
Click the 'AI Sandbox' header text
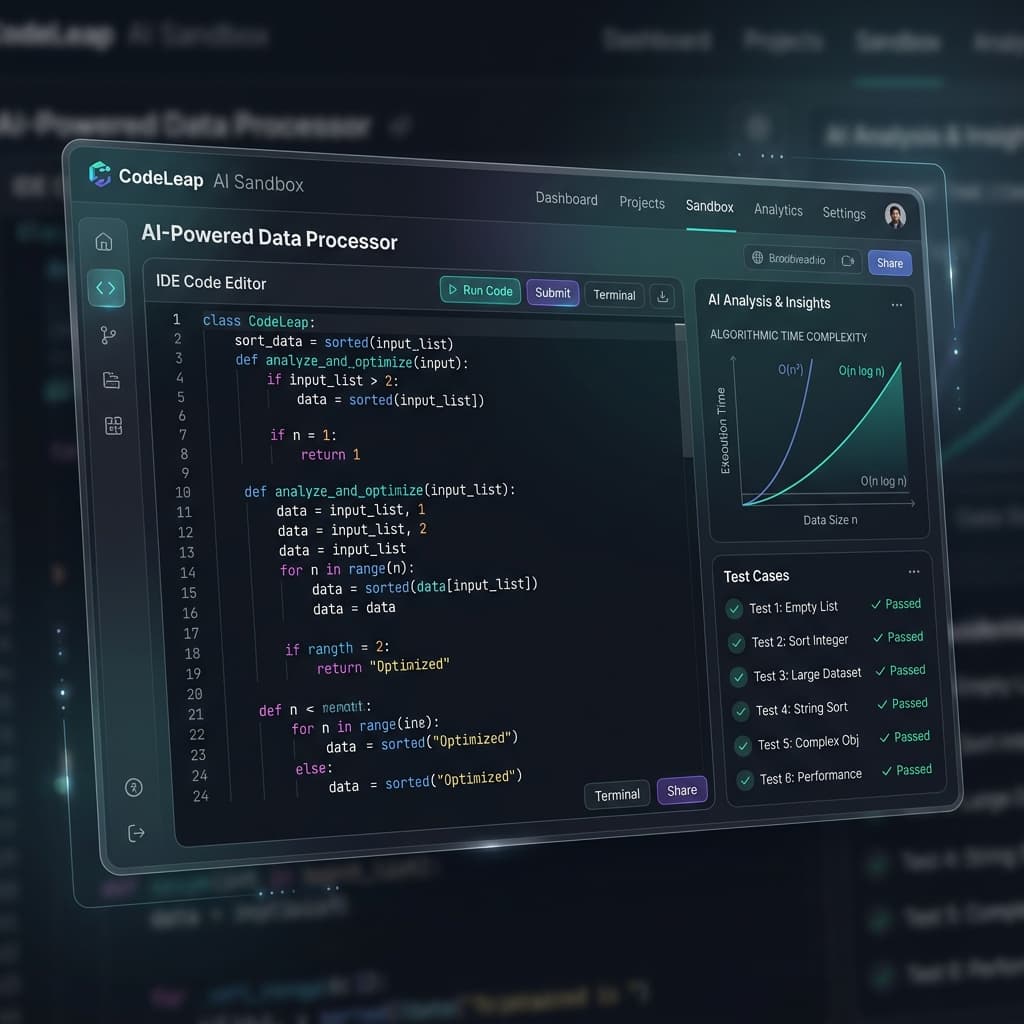pos(259,183)
